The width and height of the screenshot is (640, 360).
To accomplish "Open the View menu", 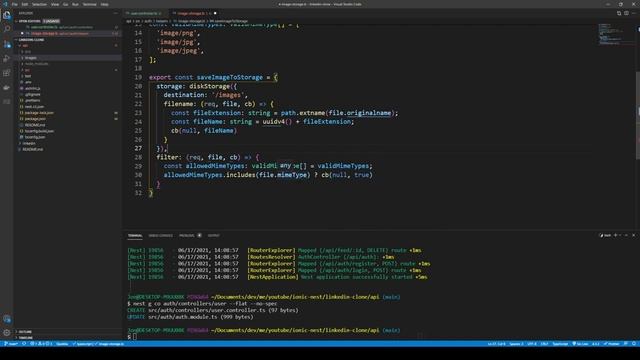I will [55, 4].
